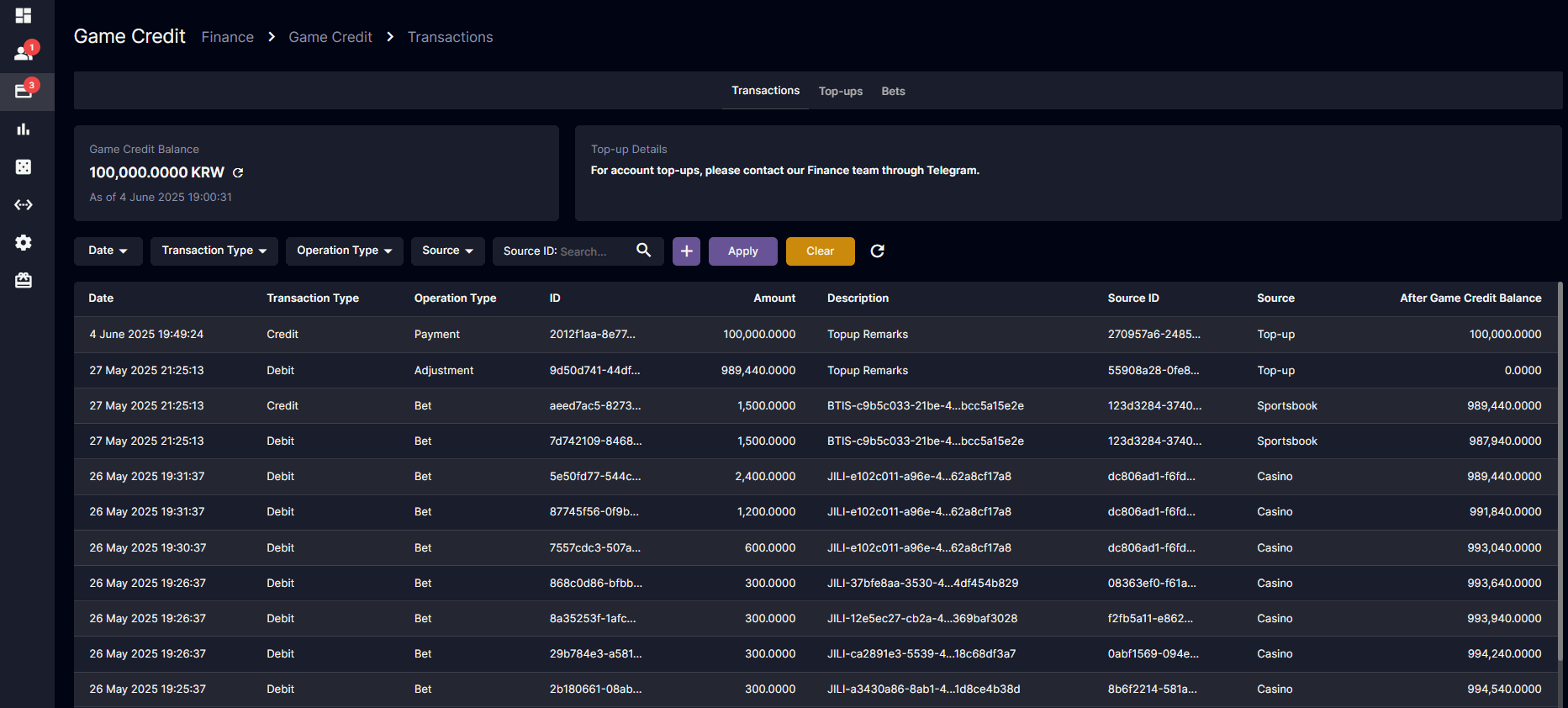
Task: Click the purple plus add-filter button
Action: pyautogui.click(x=686, y=251)
